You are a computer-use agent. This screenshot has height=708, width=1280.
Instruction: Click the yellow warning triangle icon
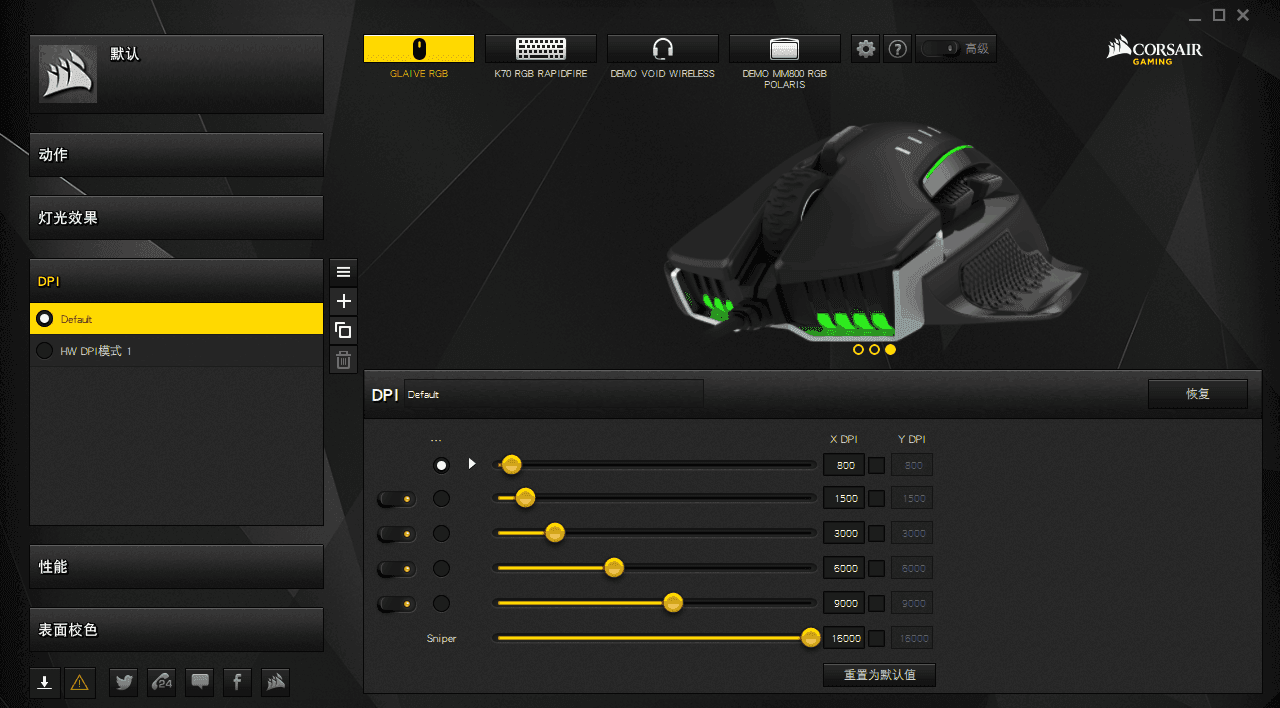pos(80,682)
